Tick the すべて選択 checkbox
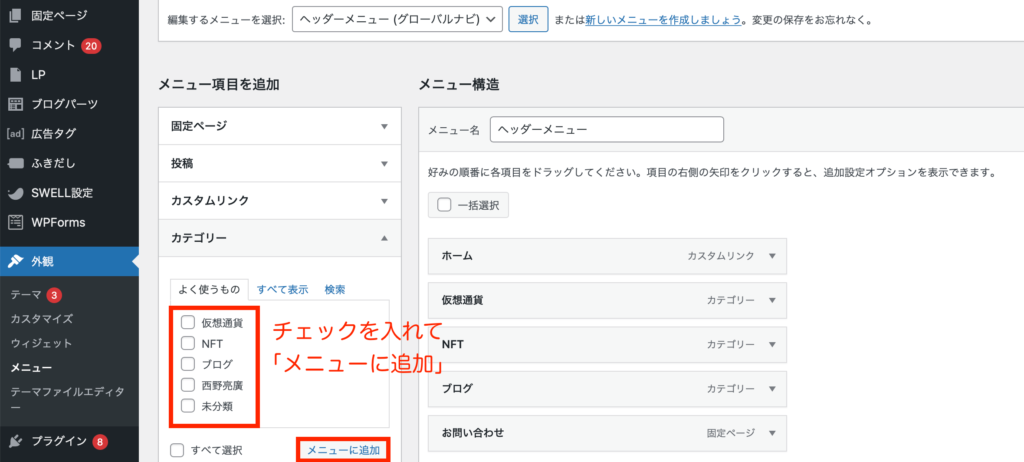 coord(176,450)
